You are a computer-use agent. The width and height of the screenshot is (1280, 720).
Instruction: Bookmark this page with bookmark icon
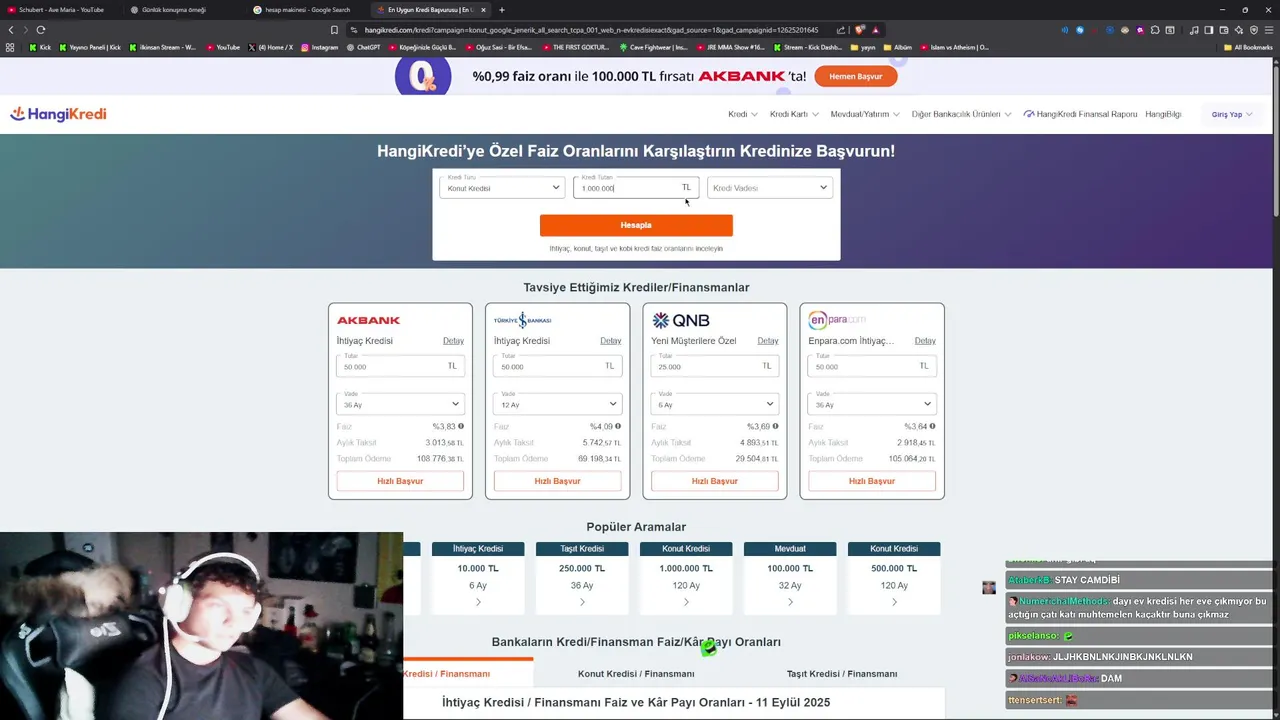334,30
